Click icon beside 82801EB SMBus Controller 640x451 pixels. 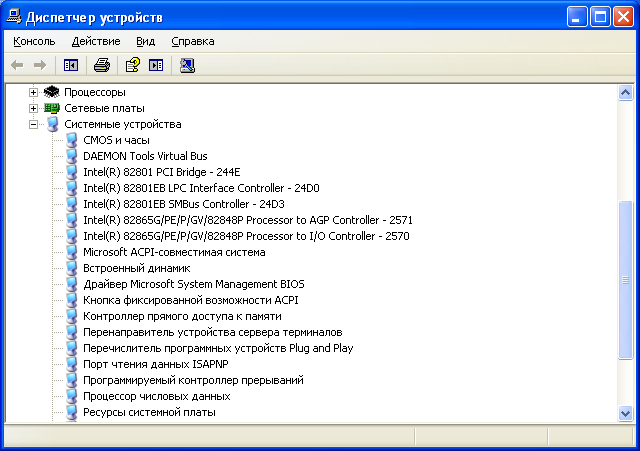click(x=72, y=204)
